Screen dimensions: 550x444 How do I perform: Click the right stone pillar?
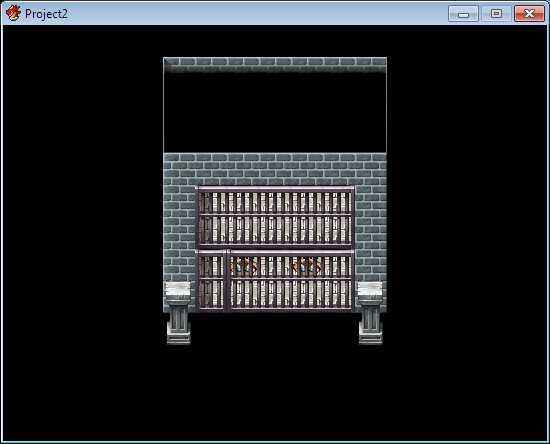tap(370, 313)
